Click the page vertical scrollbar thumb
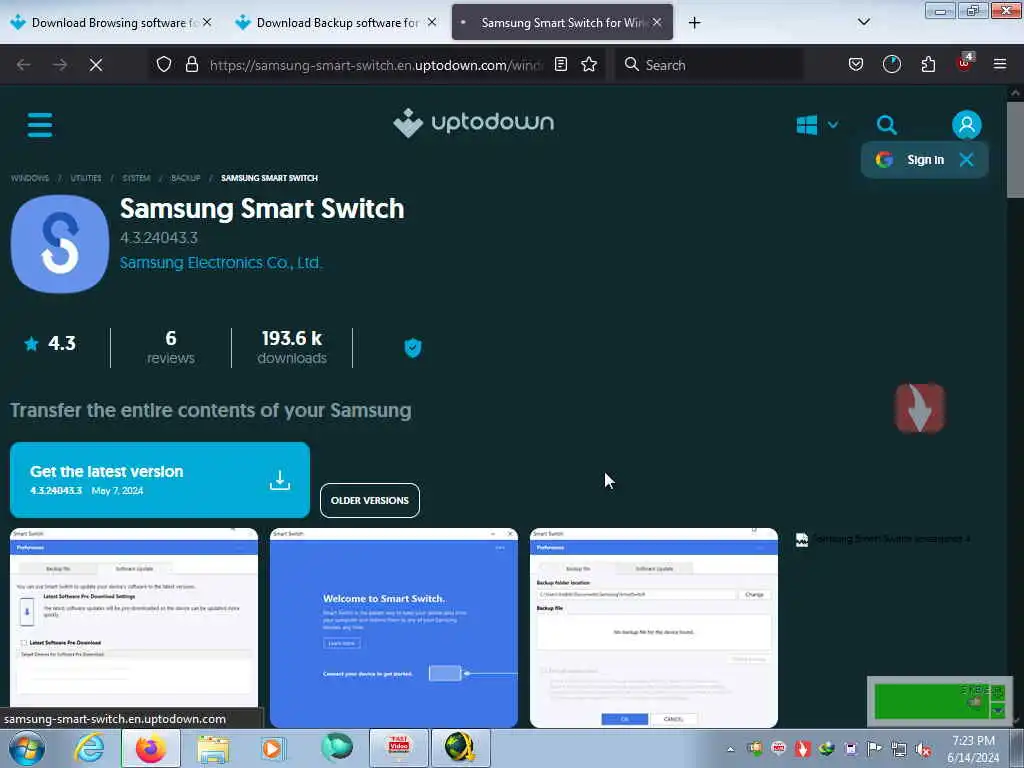The height and width of the screenshot is (768, 1024). tap(1015, 150)
